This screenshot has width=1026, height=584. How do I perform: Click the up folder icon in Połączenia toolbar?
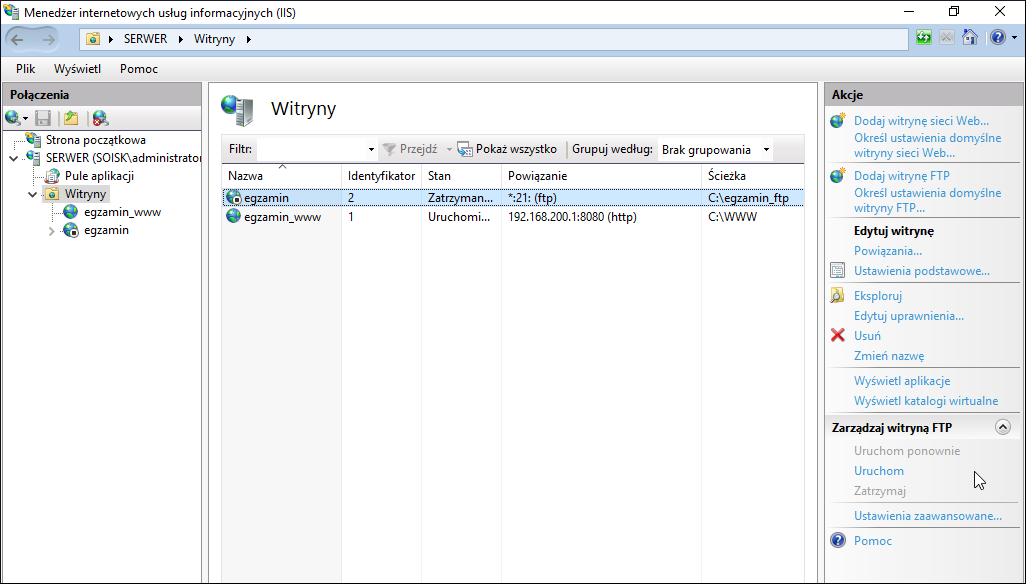(71, 118)
